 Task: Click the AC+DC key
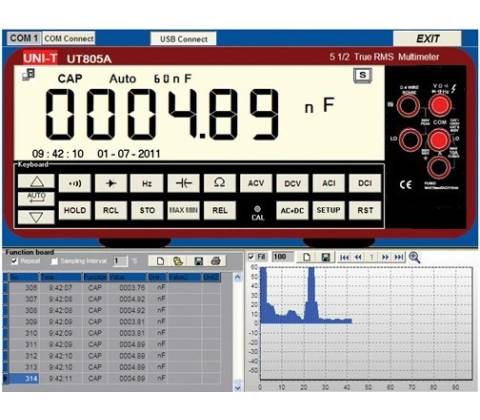pos(292,210)
